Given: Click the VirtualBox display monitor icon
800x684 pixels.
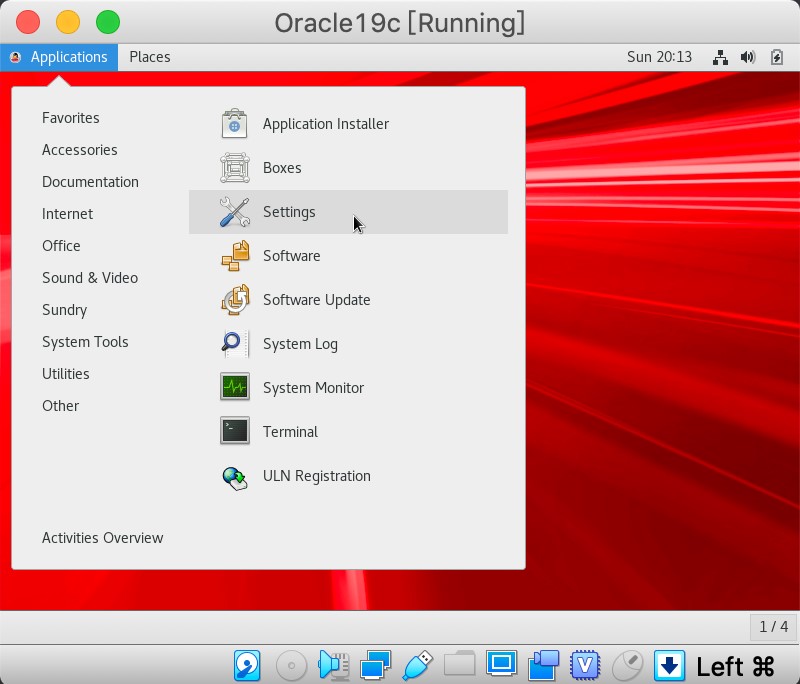Looking at the screenshot, I should pyautogui.click(x=502, y=663).
